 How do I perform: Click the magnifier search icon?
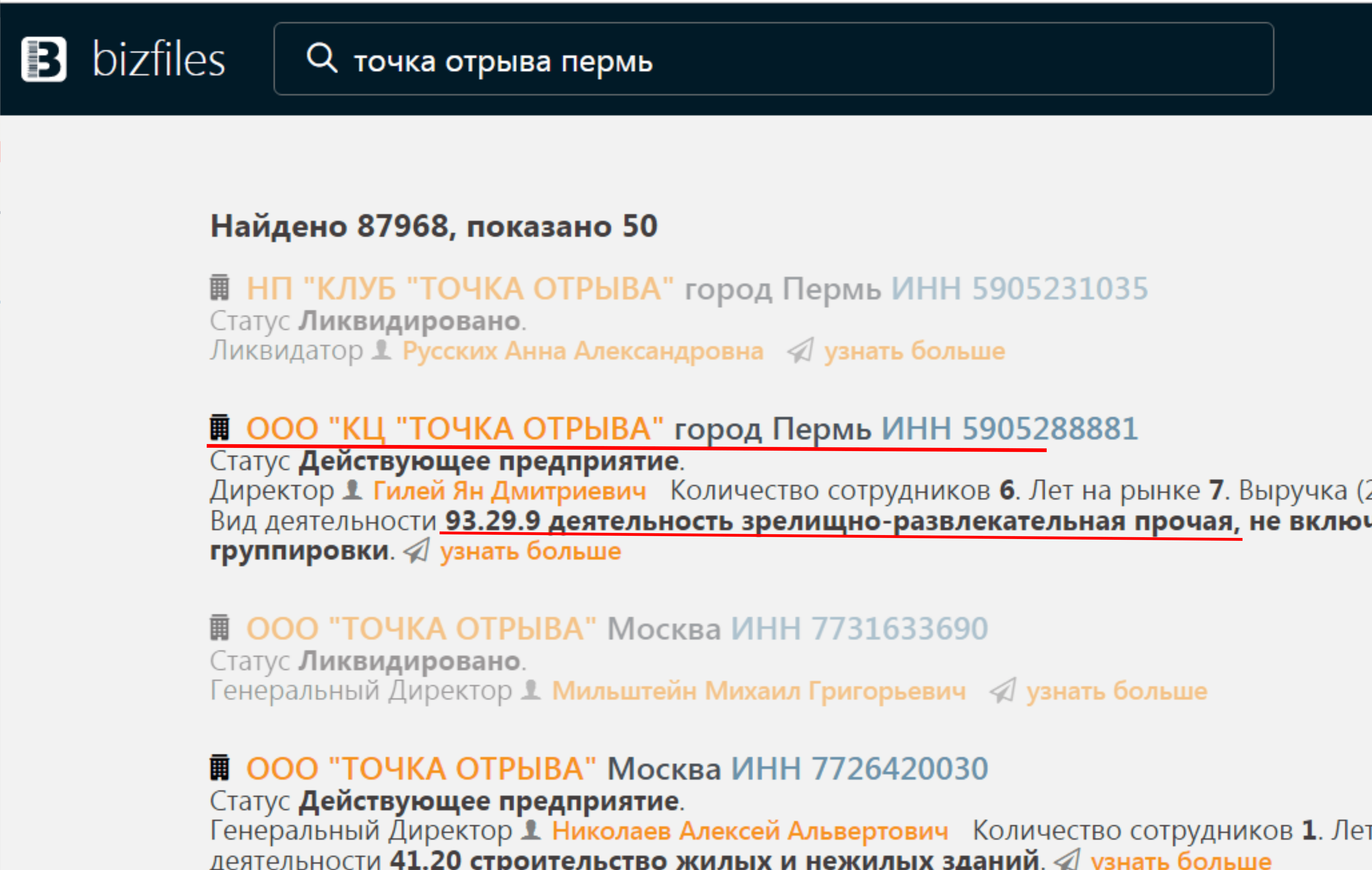coord(322,58)
